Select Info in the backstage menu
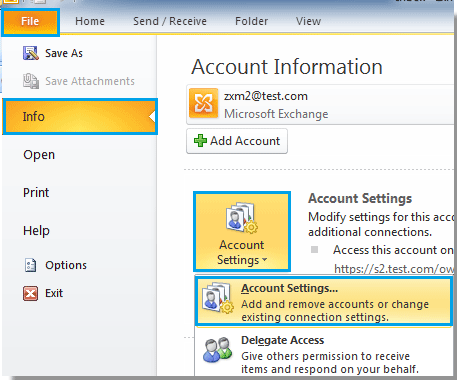This screenshot has width=457, height=380. [x=80, y=117]
